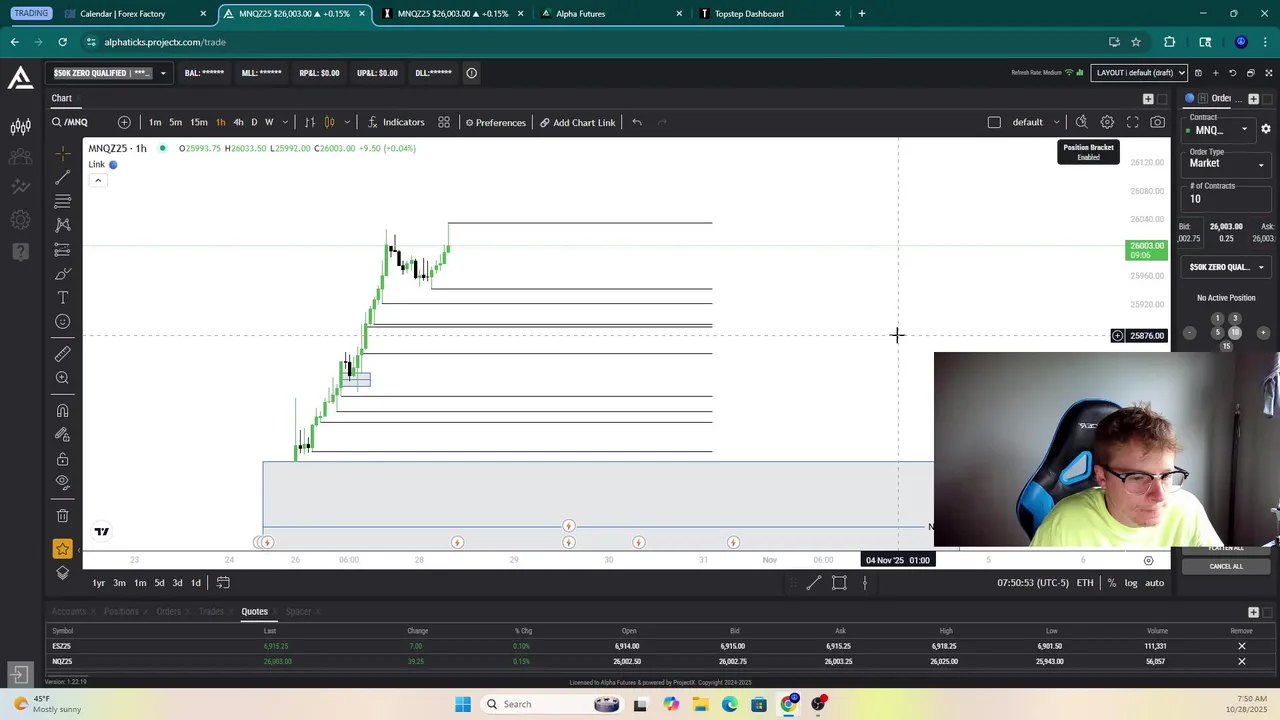Image resolution: width=1280 pixels, height=720 pixels.
Task: Select the pattern drawing tool
Action: 62,225
